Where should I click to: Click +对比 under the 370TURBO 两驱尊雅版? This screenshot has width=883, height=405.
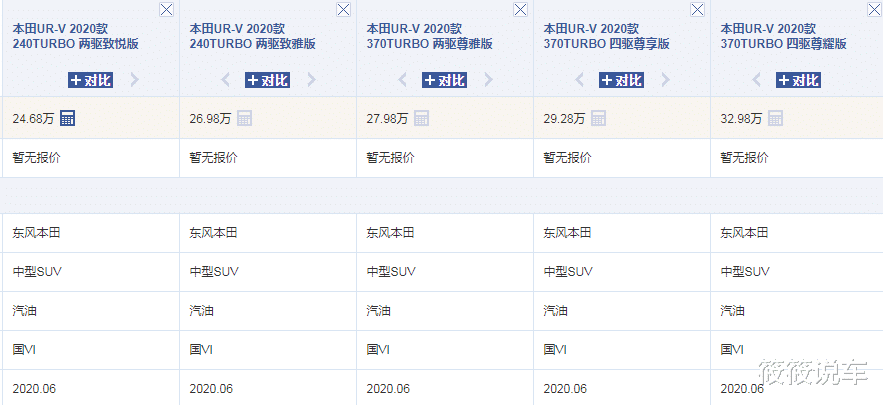[445, 79]
